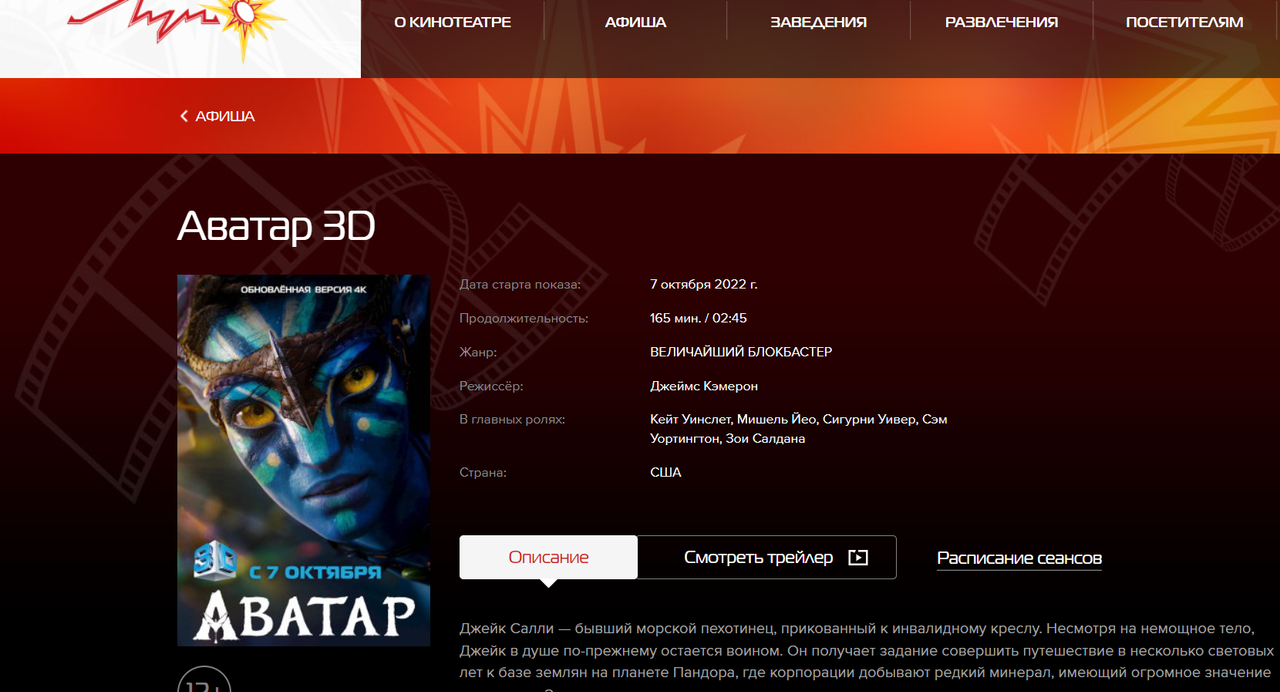This screenshot has height=692, width=1280.
Task: Click the cast list starting Кейт Уинслет
Action: (x=798, y=429)
